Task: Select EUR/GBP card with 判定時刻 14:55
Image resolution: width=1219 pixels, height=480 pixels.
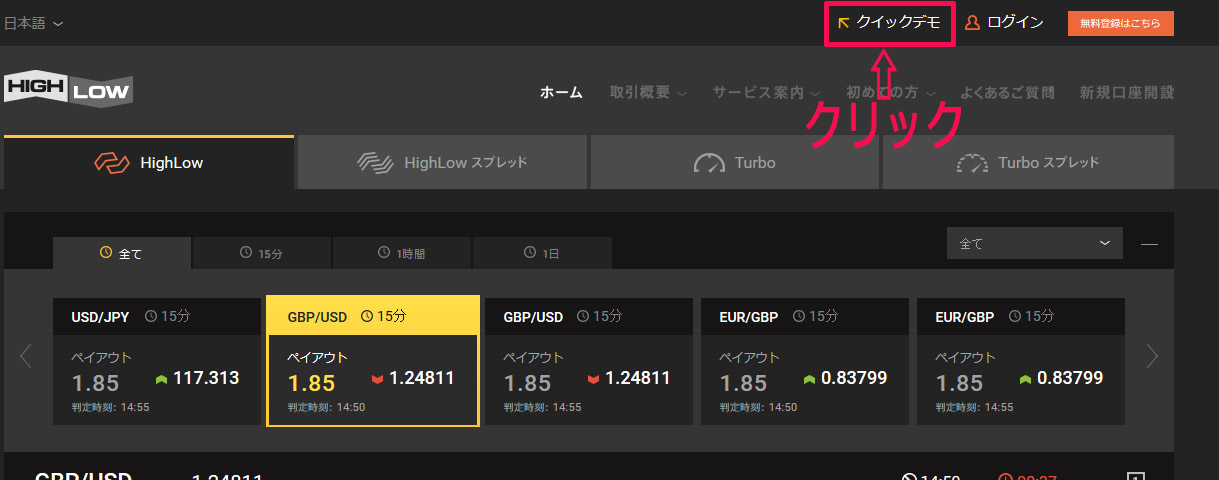Action: pos(1021,361)
